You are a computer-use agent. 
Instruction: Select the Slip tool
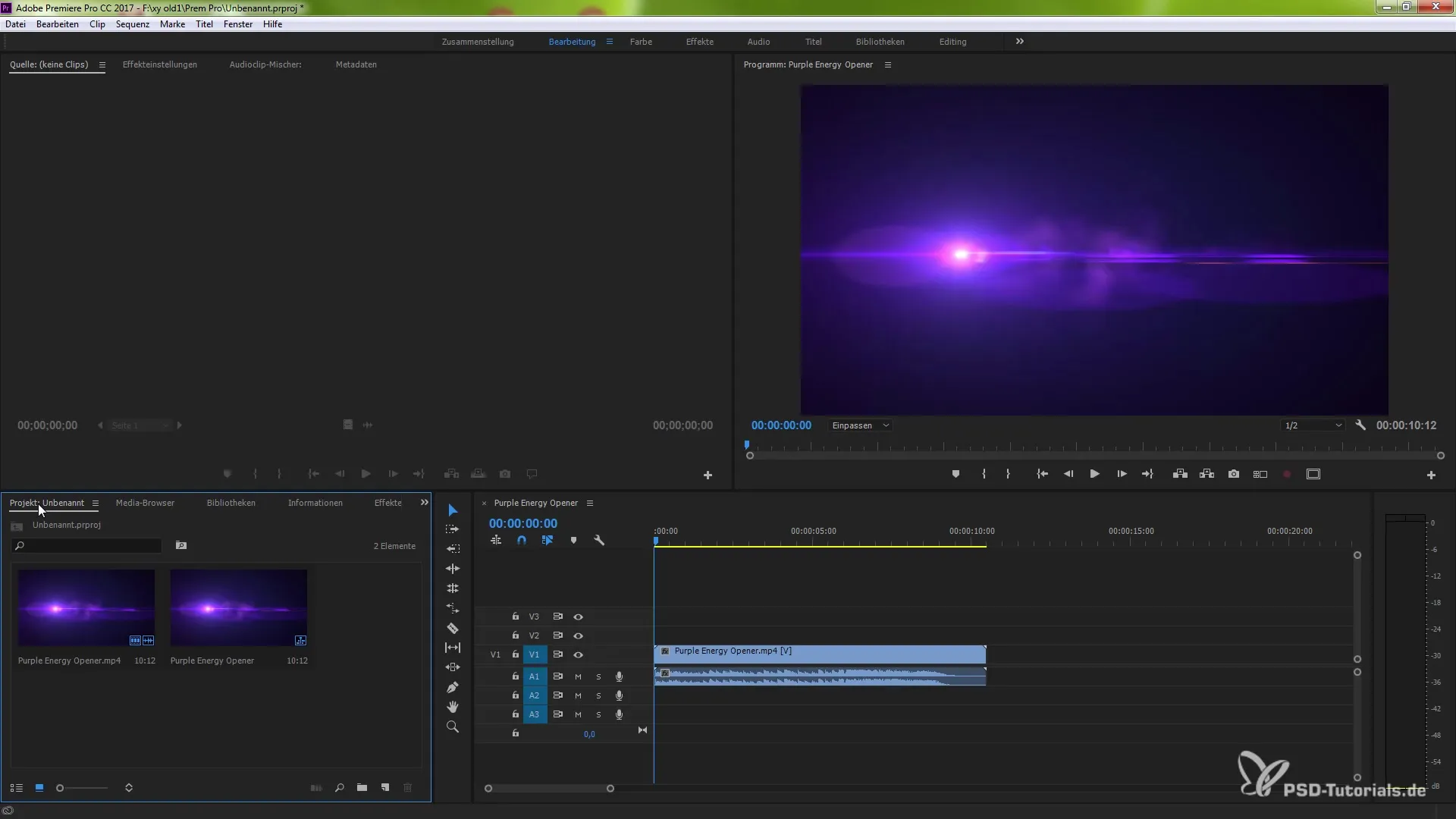click(453, 648)
